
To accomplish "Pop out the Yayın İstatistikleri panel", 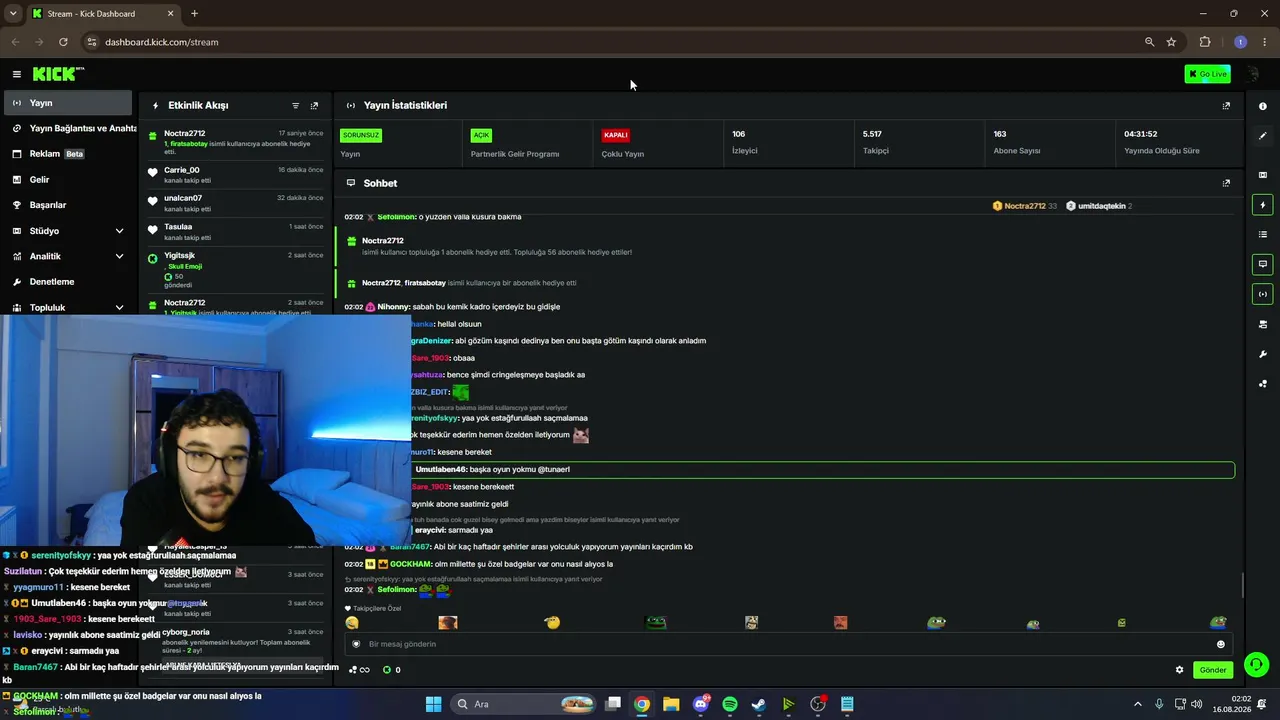I will [1226, 105].
